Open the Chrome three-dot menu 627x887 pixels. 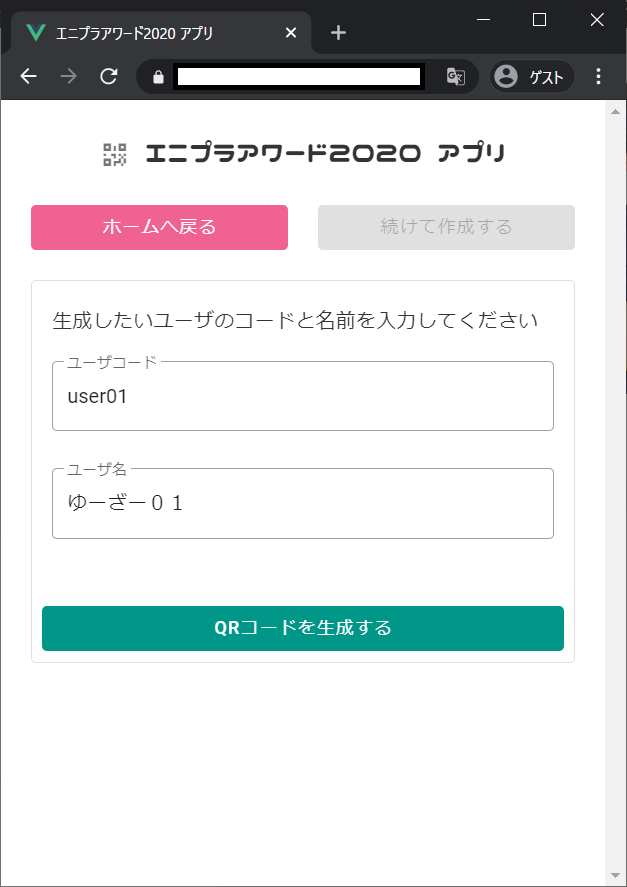click(598, 76)
